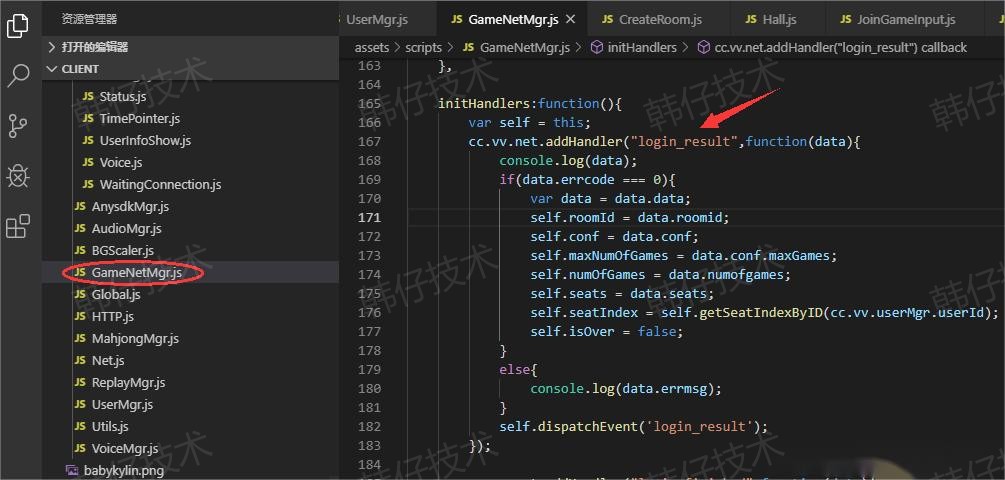Switch to the CreateRoom.js tab

point(658,19)
